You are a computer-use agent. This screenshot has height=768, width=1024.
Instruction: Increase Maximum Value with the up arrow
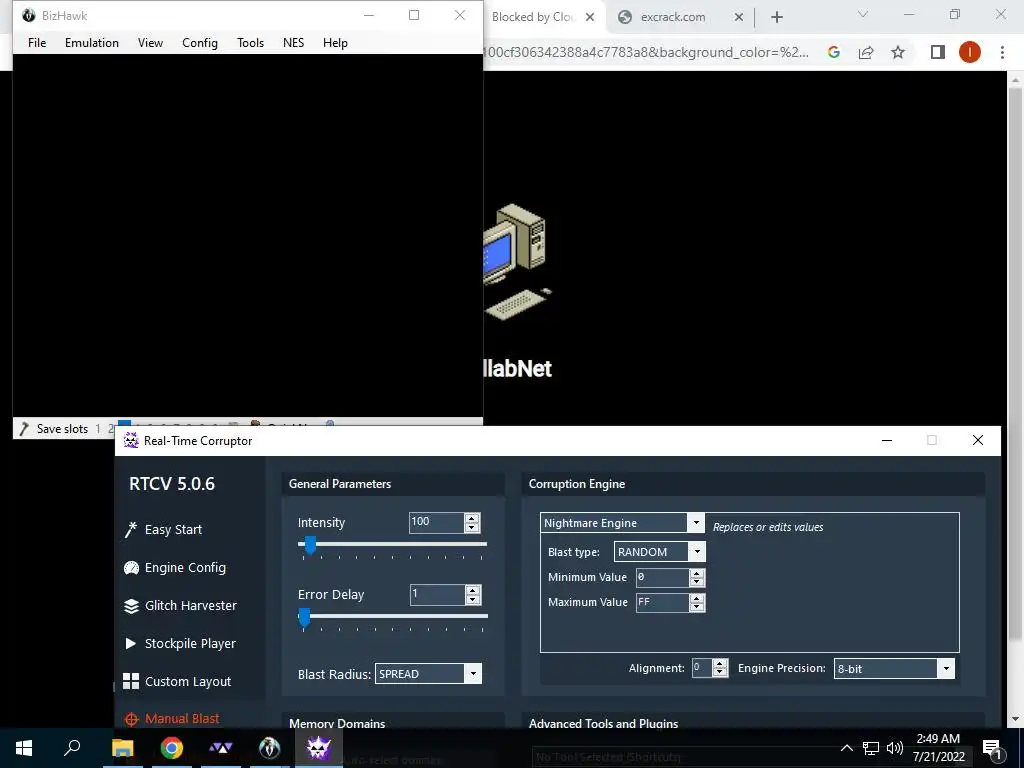pyautogui.click(x=697, y=598)
